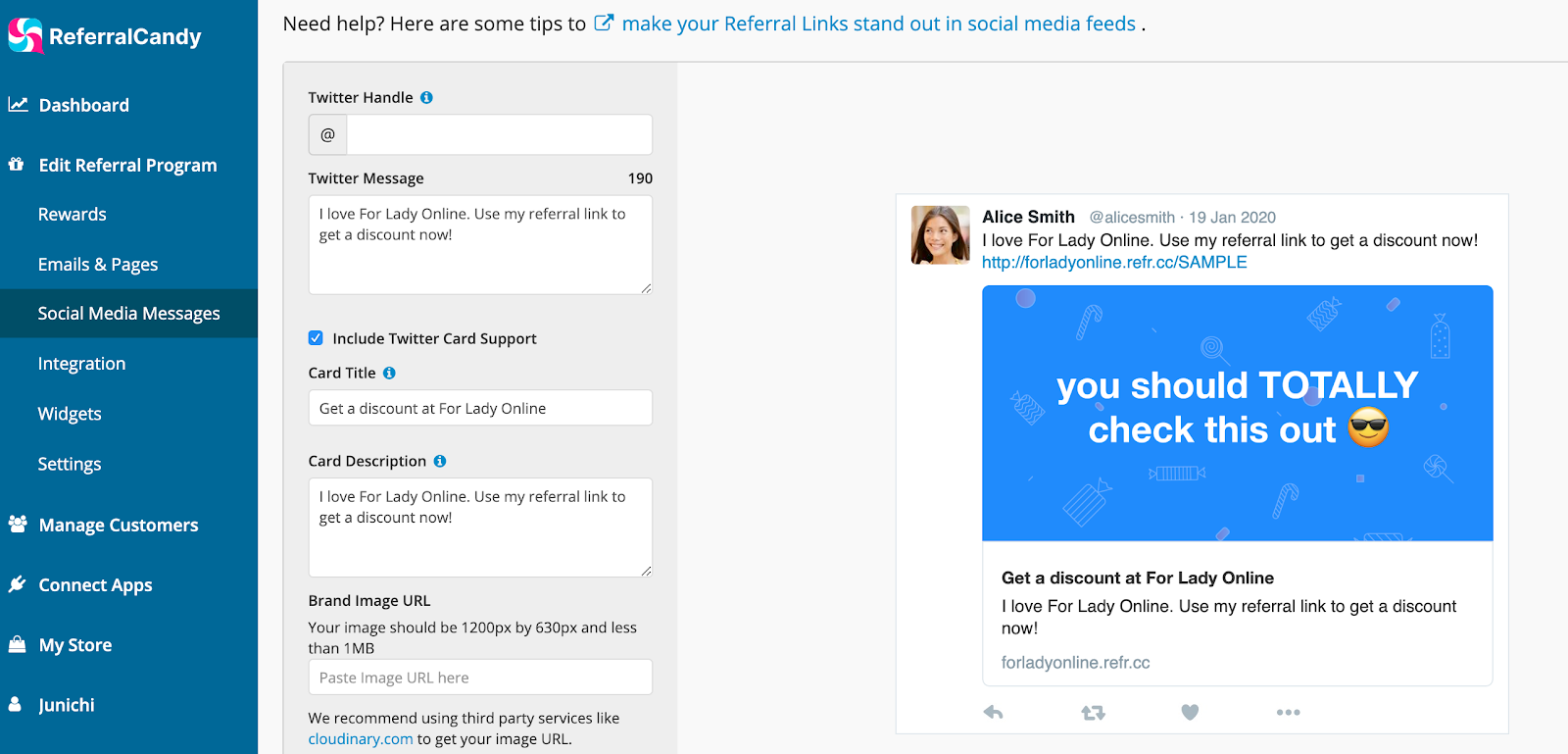Go to the Rewards submenu item
This screenshot has height=754, width=1568.
click(73, 215)
